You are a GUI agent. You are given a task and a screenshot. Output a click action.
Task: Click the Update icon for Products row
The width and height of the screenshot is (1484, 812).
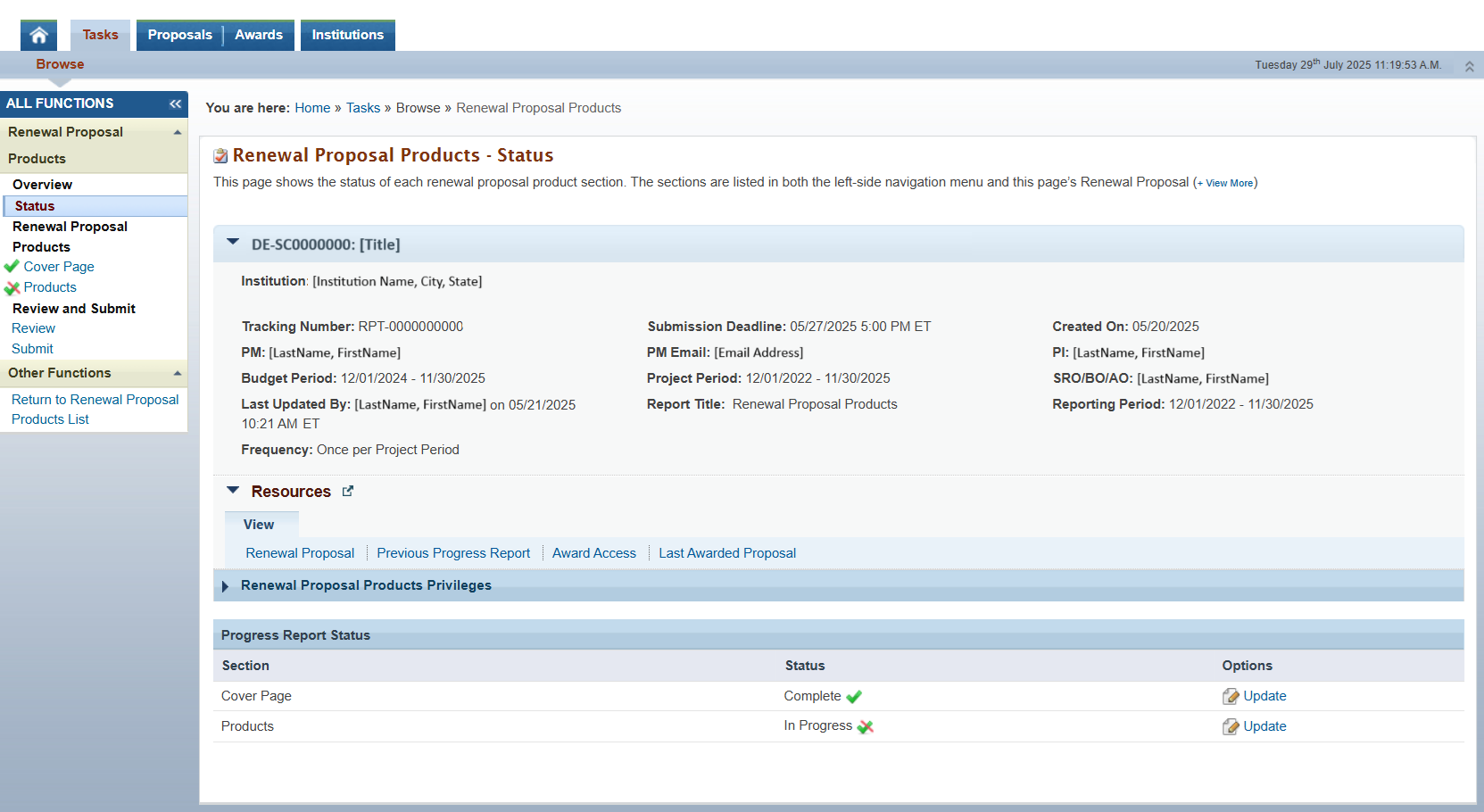[x=1231, y=726]
